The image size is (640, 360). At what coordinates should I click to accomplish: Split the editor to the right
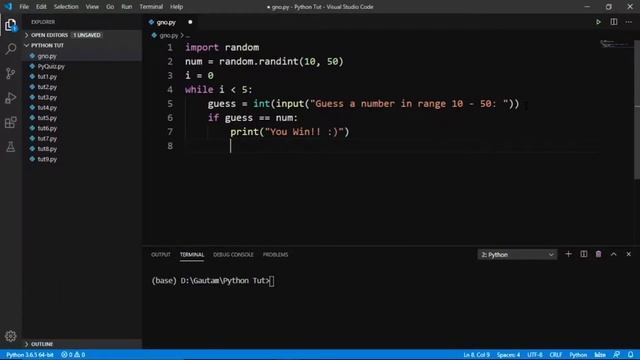(x=613, y=22)
